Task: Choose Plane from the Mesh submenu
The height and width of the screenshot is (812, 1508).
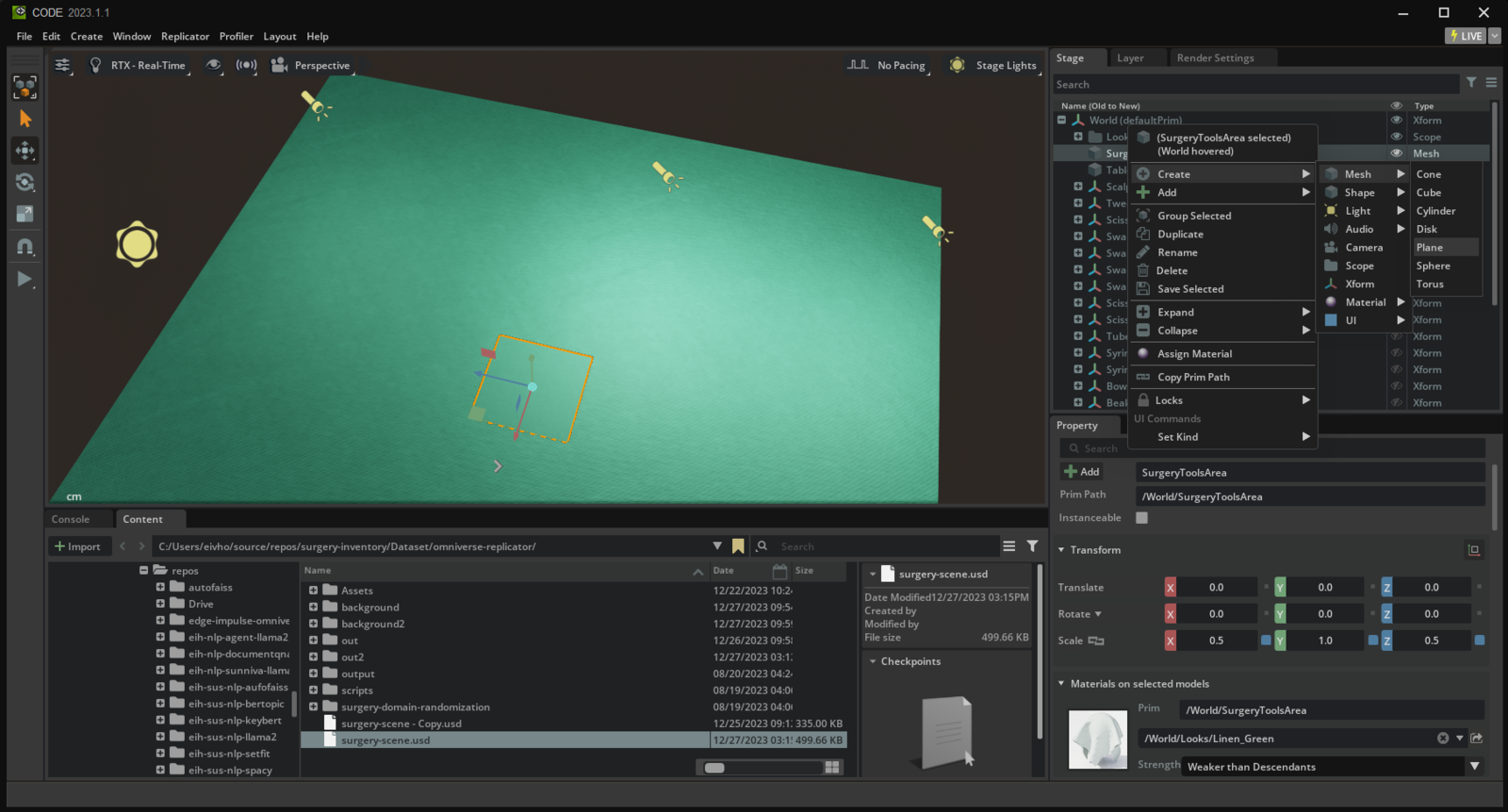Action: 1429,248
